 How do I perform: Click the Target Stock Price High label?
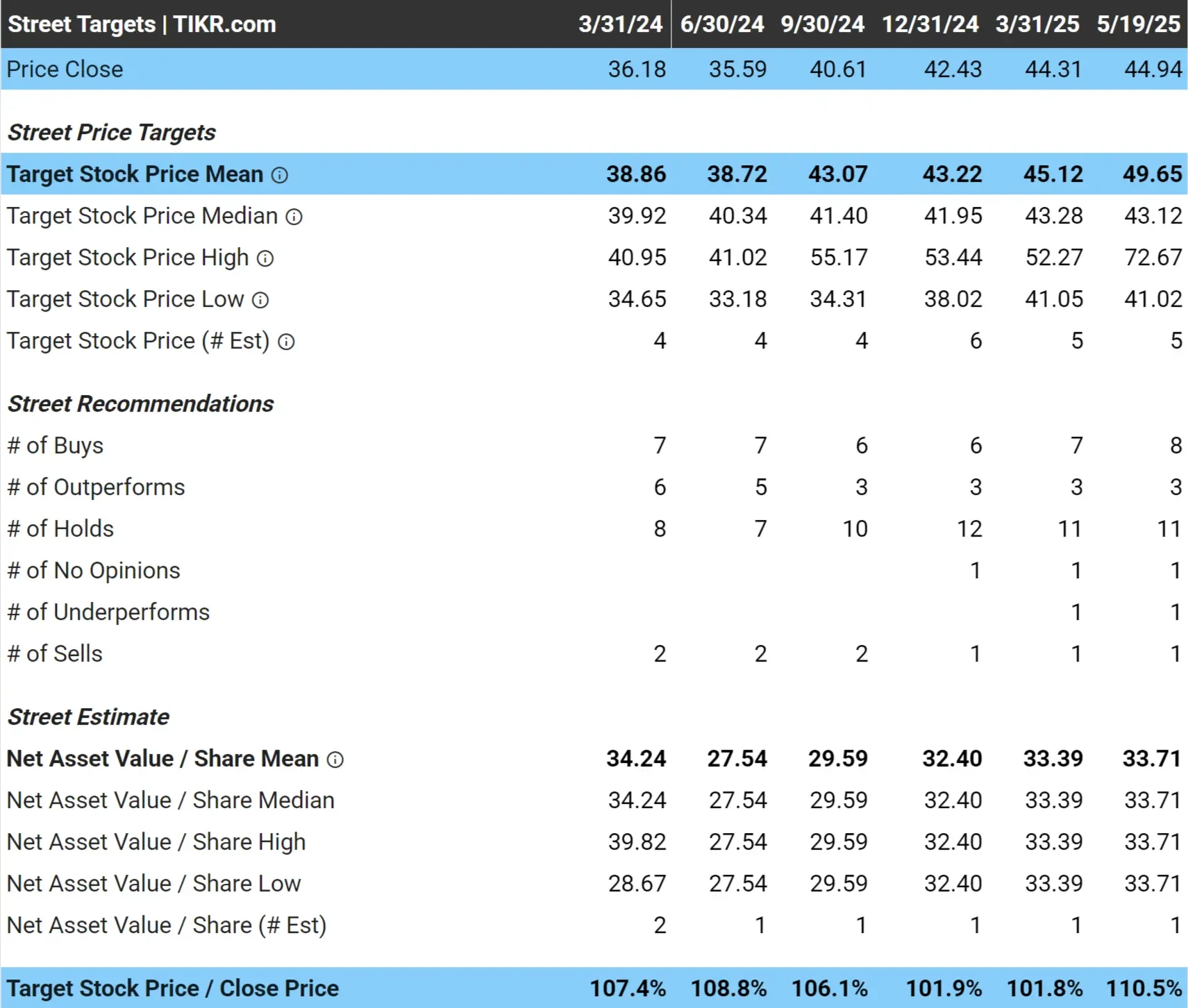[128, 258]
